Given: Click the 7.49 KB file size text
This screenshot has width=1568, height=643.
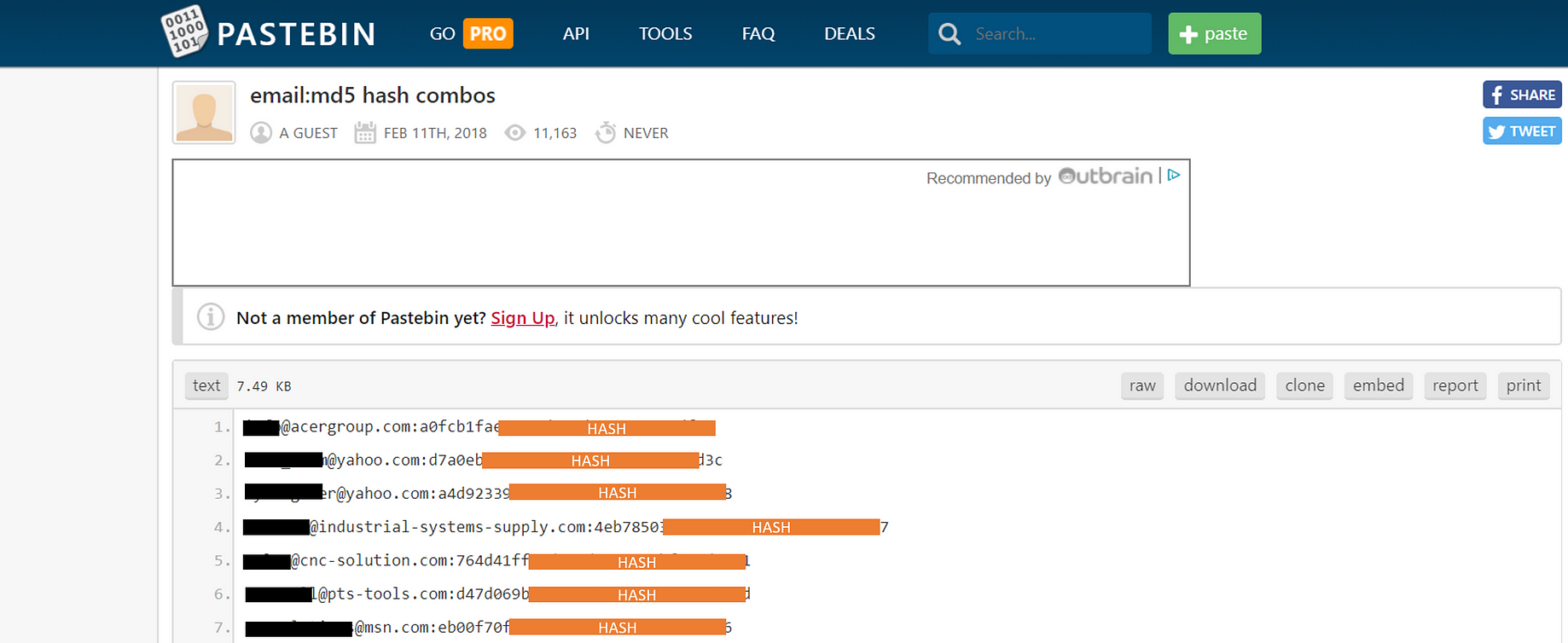Looking at the screenshot, I should click(x=264, y=386).
